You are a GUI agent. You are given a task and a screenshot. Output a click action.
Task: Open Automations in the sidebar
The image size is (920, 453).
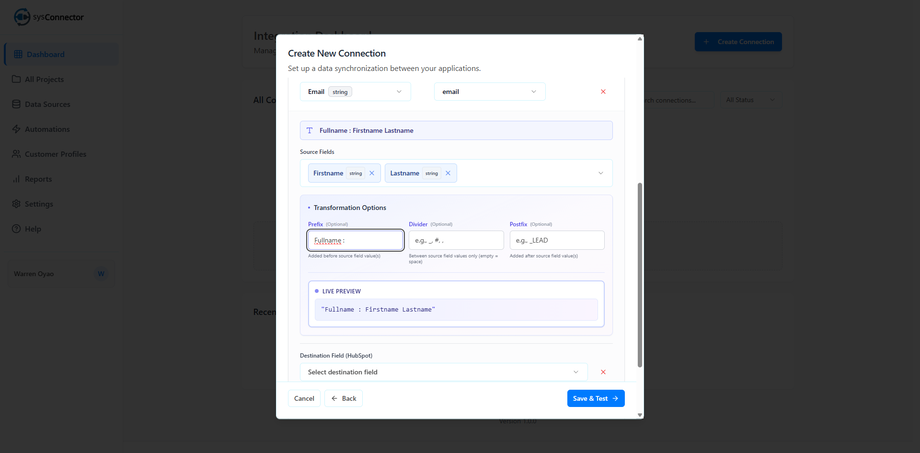[x=61, y=129]
